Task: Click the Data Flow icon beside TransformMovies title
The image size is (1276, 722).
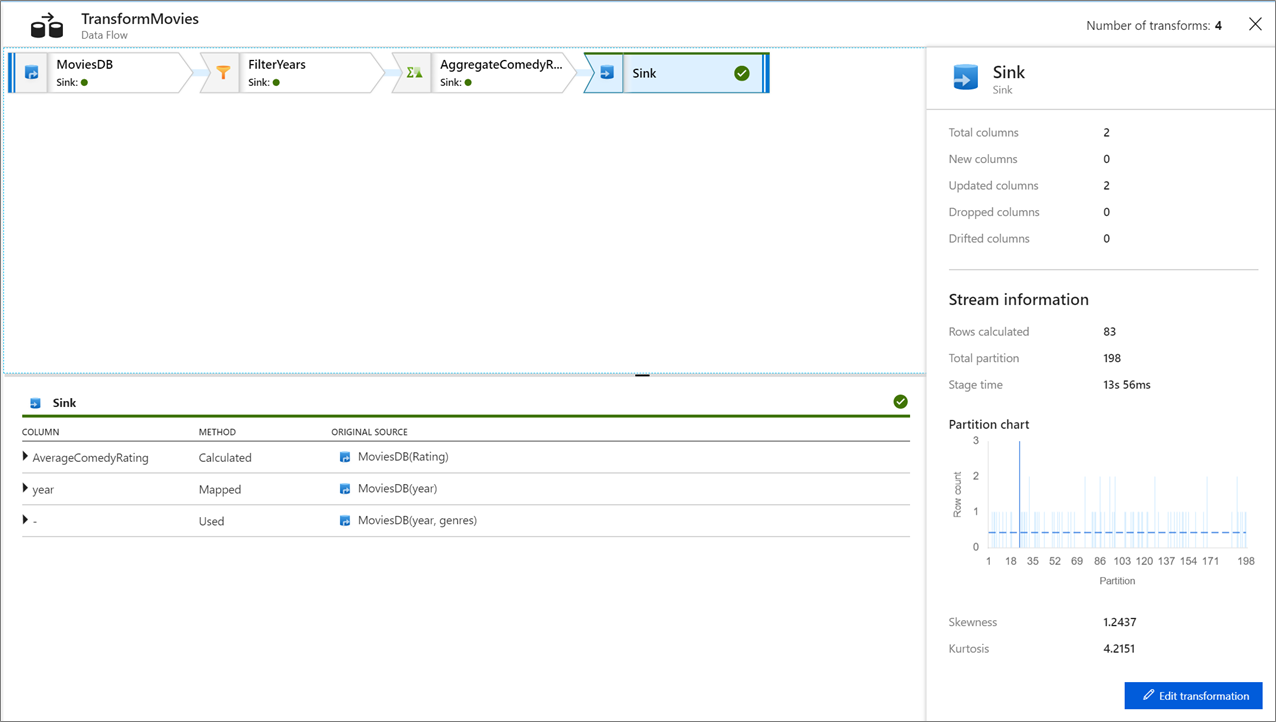Action: point(45,24)
